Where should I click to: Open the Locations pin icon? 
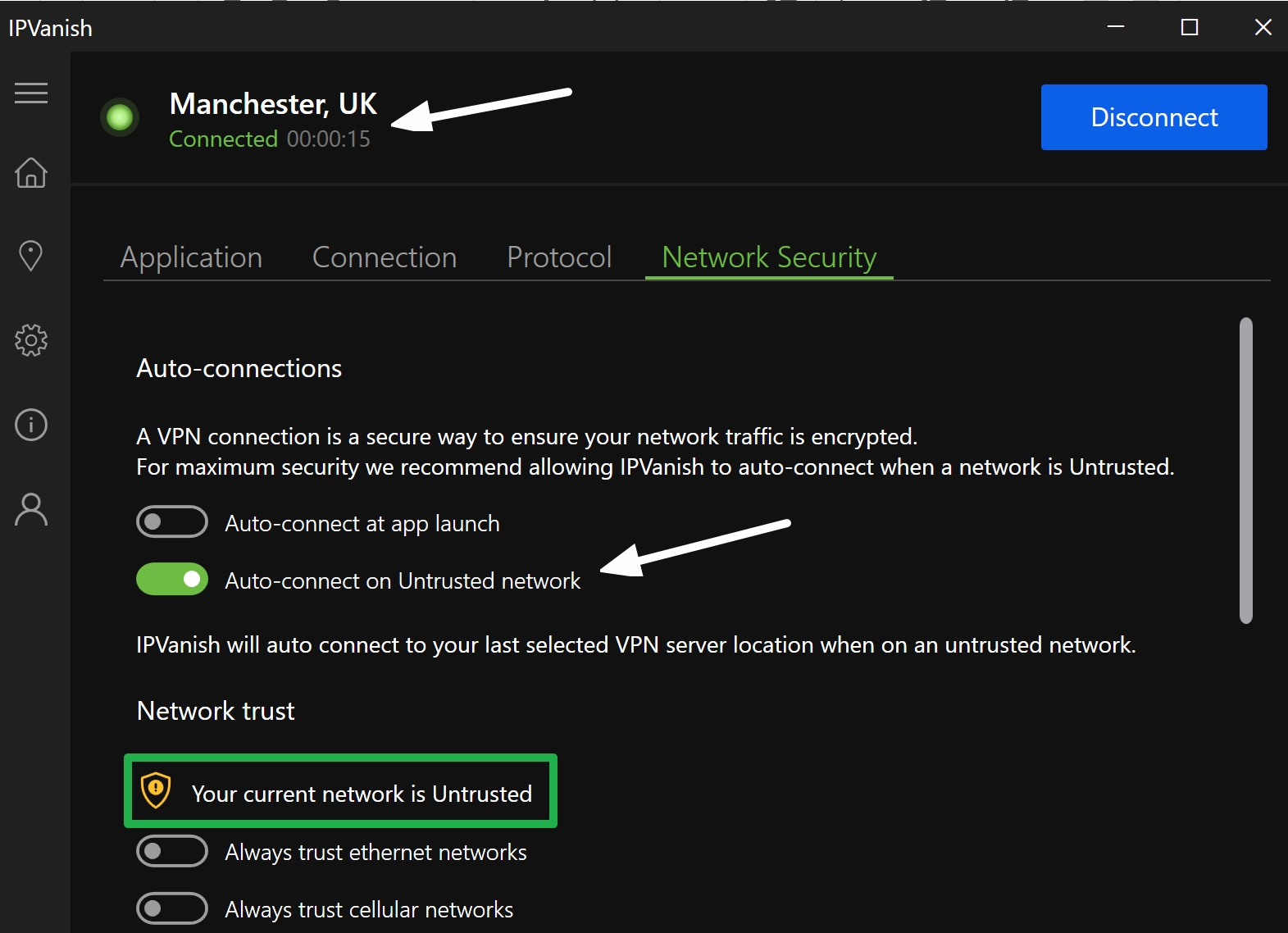[31, 256]
